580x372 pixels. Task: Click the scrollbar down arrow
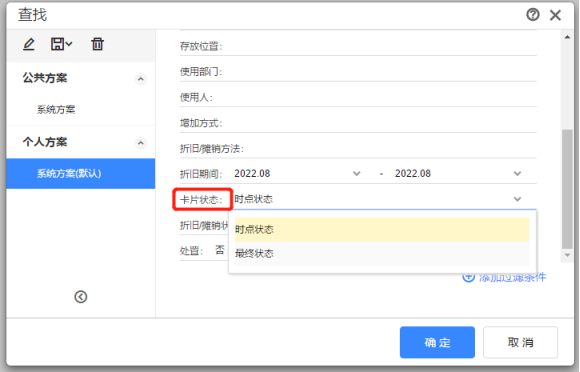(567, 255)
